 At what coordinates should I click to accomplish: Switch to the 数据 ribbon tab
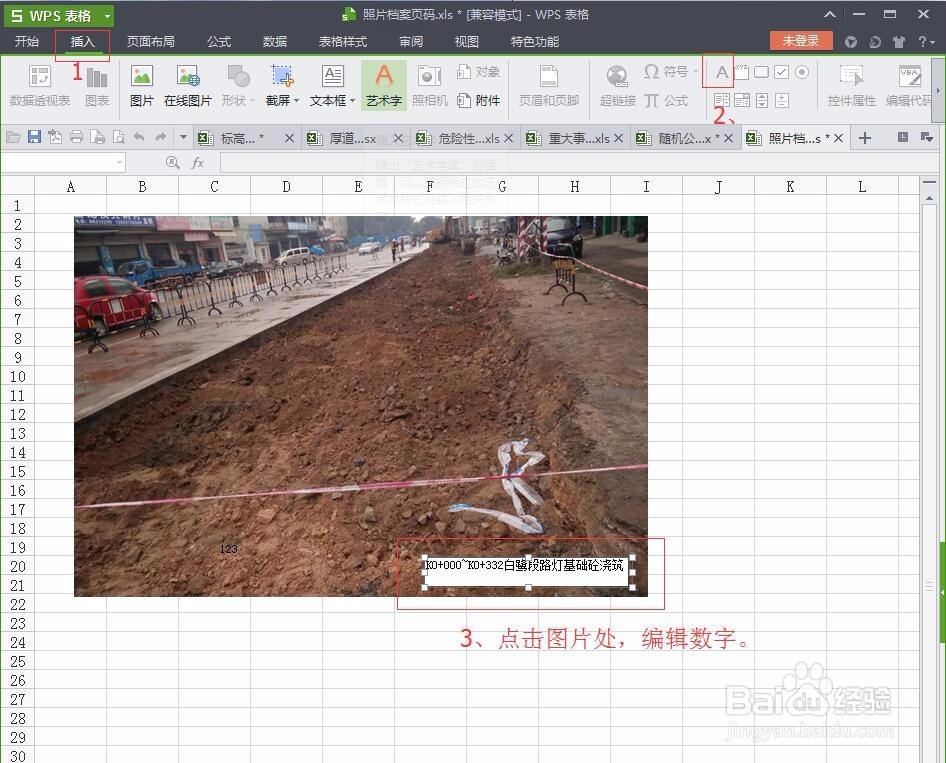[275, 41]
